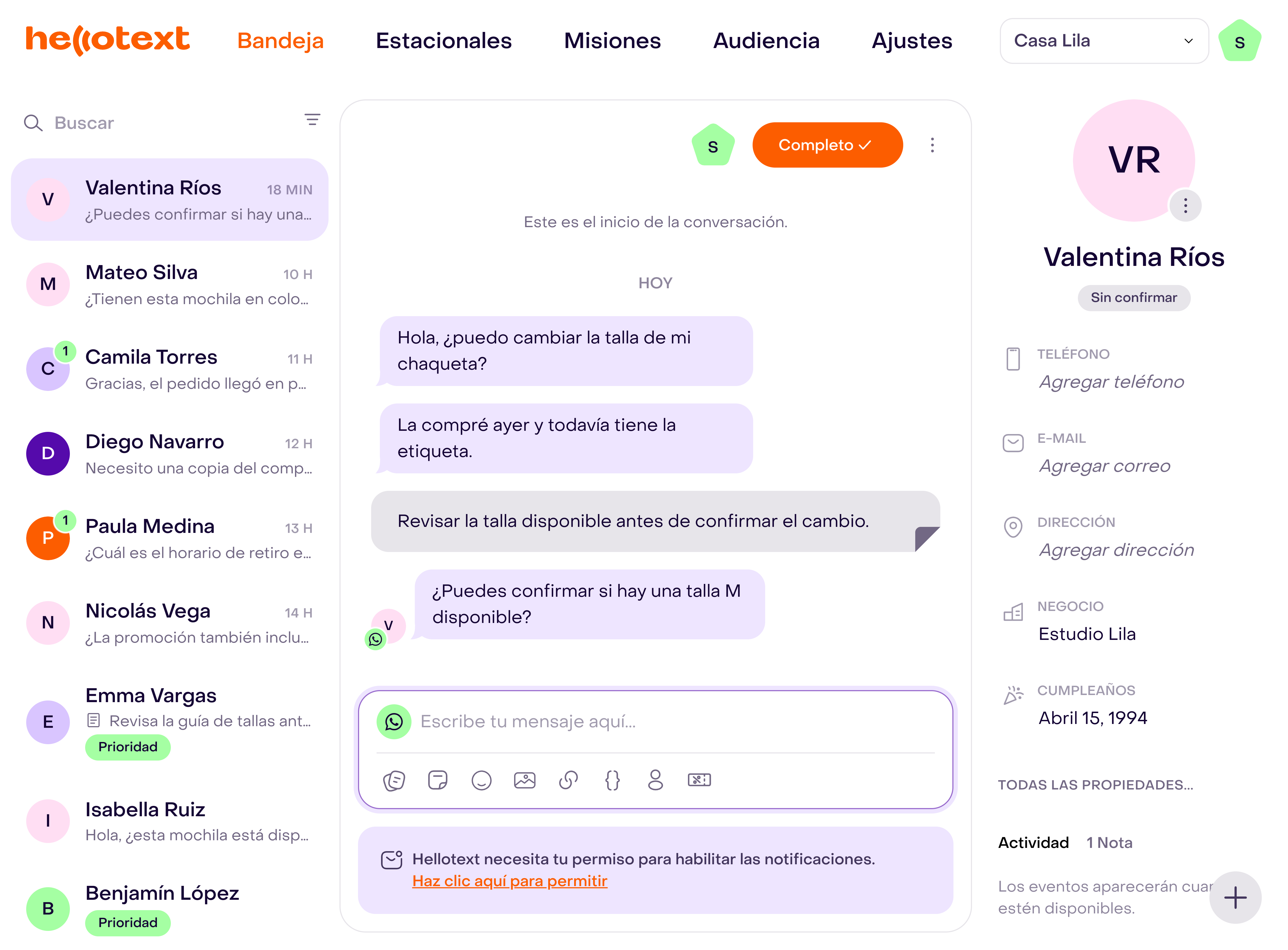Click Haz clic aquí para permitir link

coord(510,881)
